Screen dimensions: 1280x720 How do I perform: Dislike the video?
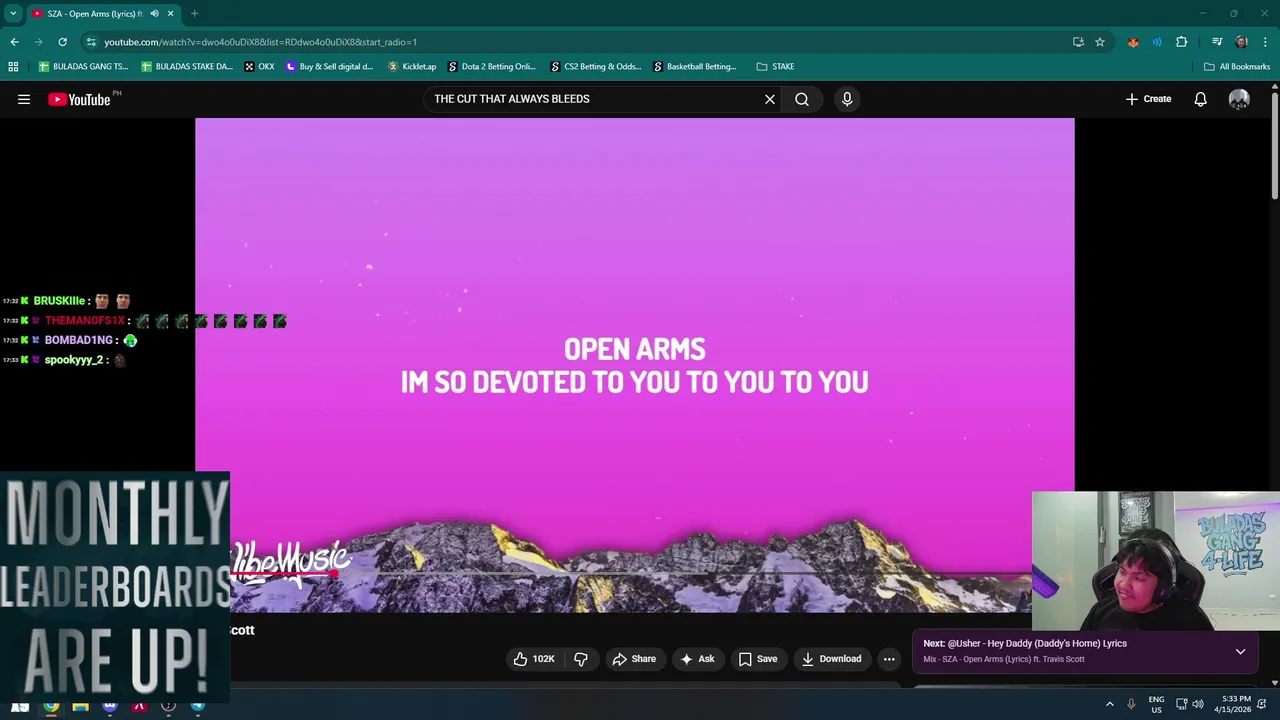pos(581,659)
